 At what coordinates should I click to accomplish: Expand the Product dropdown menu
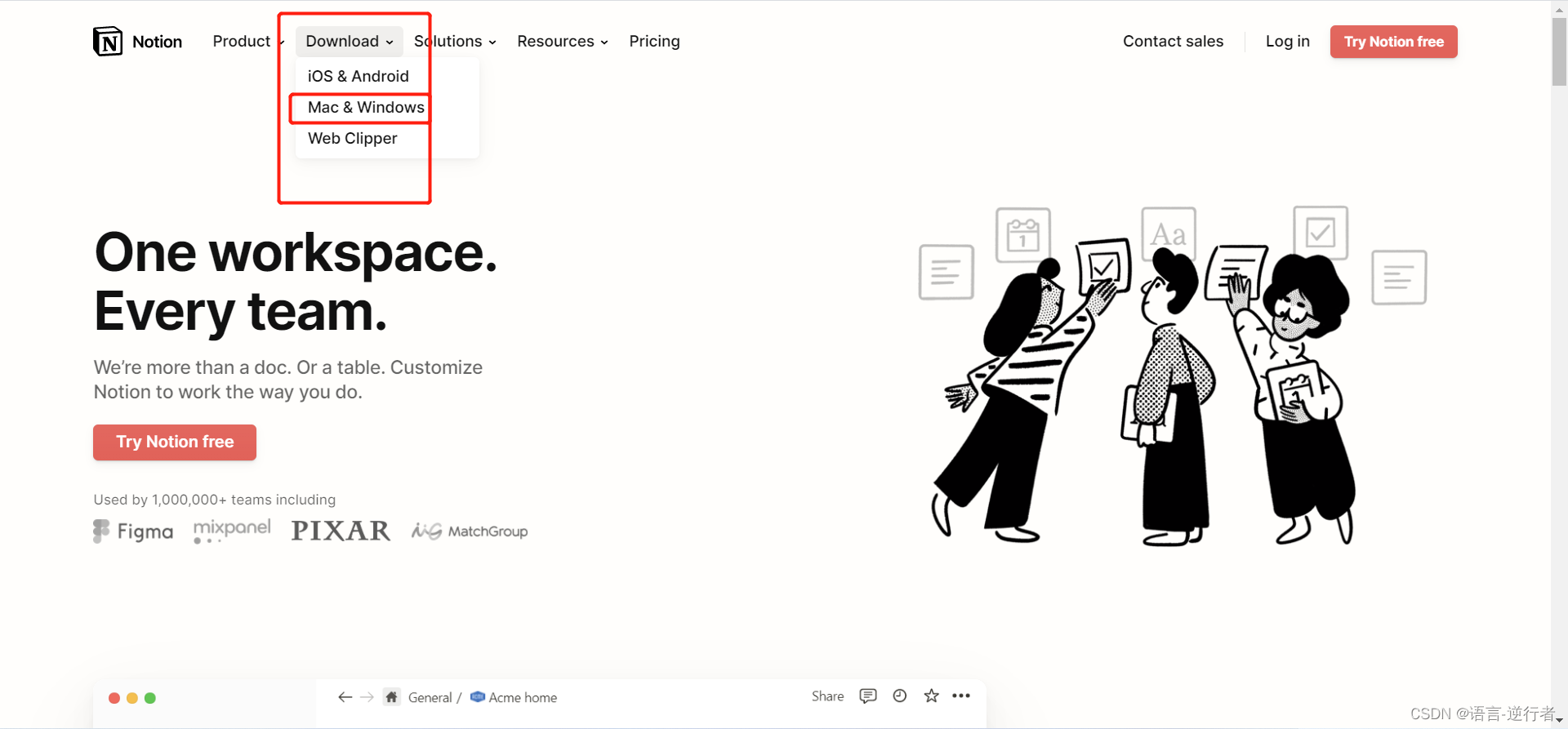click(x=248, y=42)
